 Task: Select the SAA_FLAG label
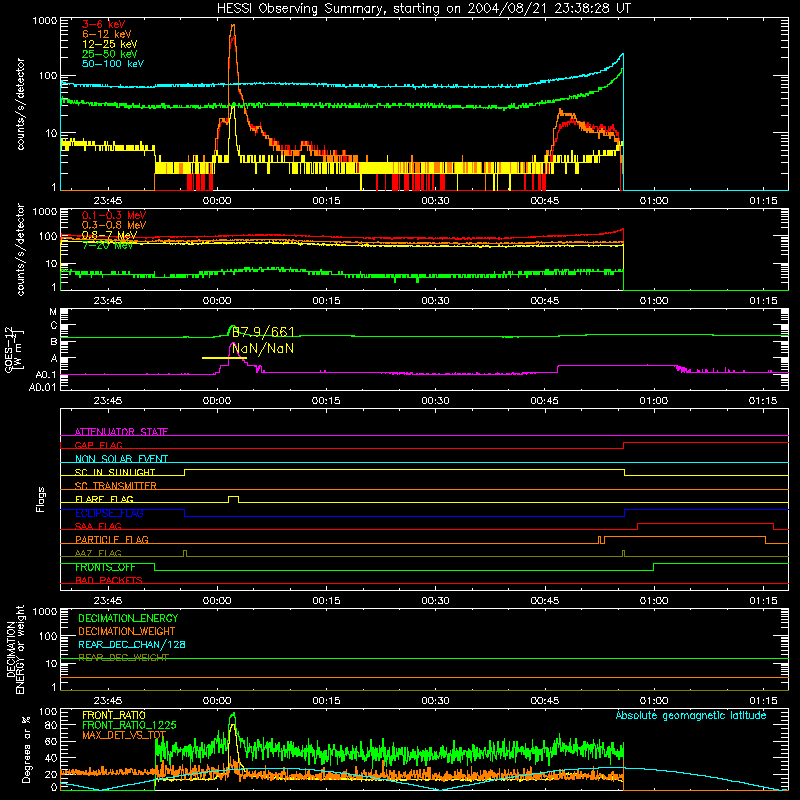click(98, 526)
